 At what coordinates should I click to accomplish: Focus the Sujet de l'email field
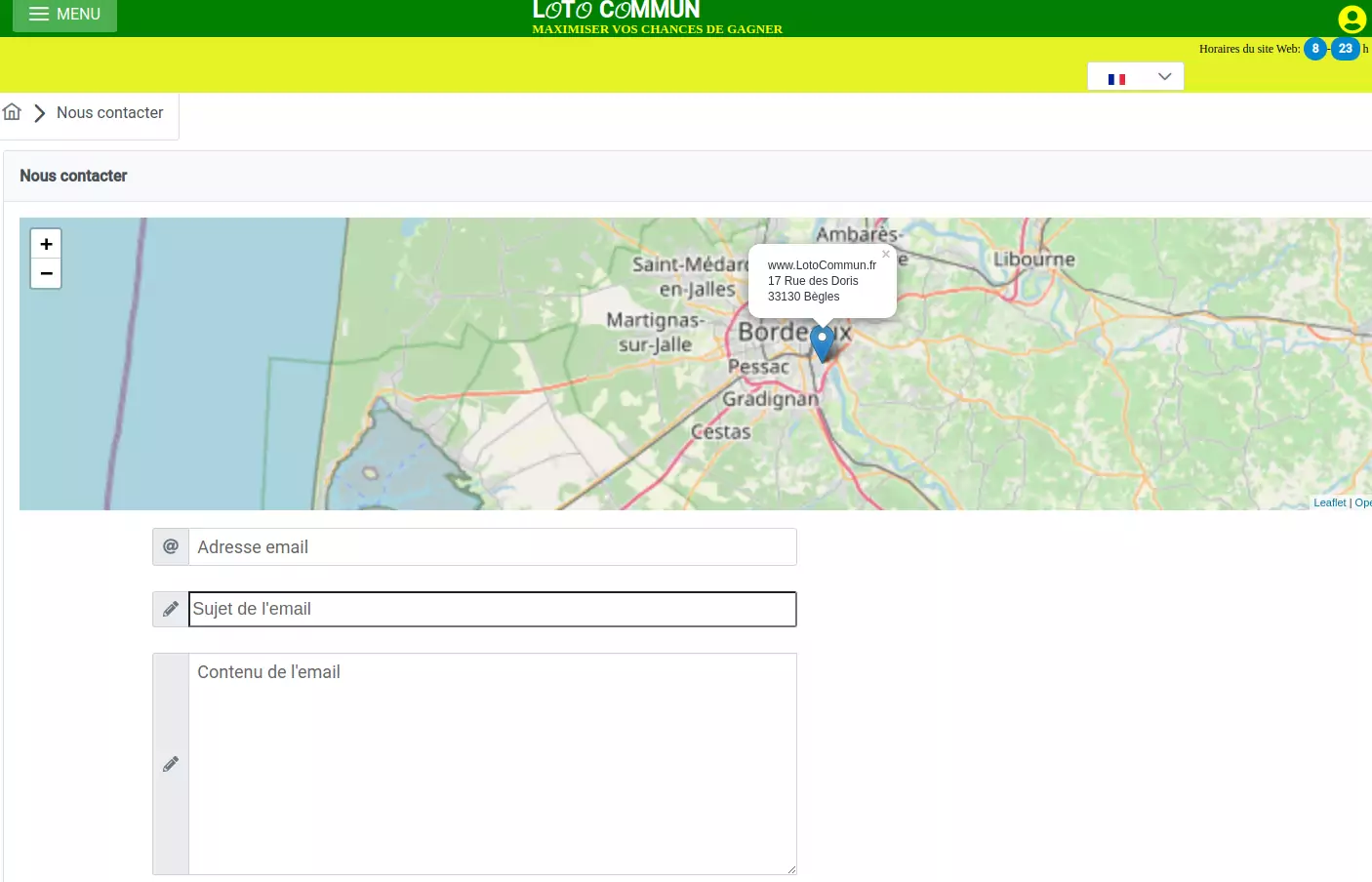coord(493,609)
